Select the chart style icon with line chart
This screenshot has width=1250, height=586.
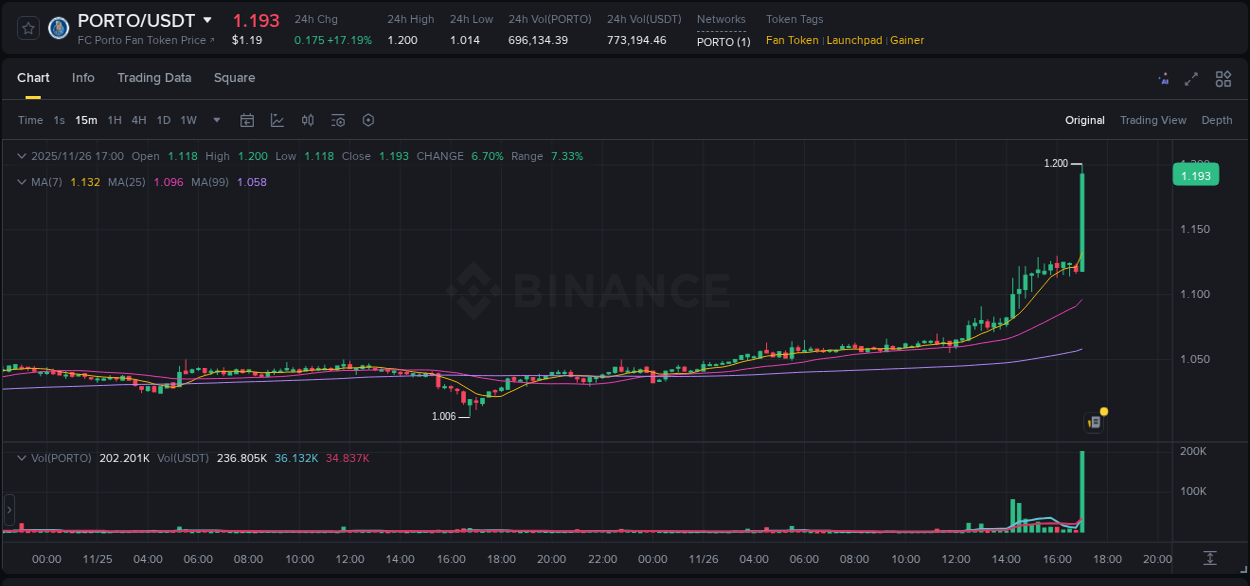pos(277,120)
